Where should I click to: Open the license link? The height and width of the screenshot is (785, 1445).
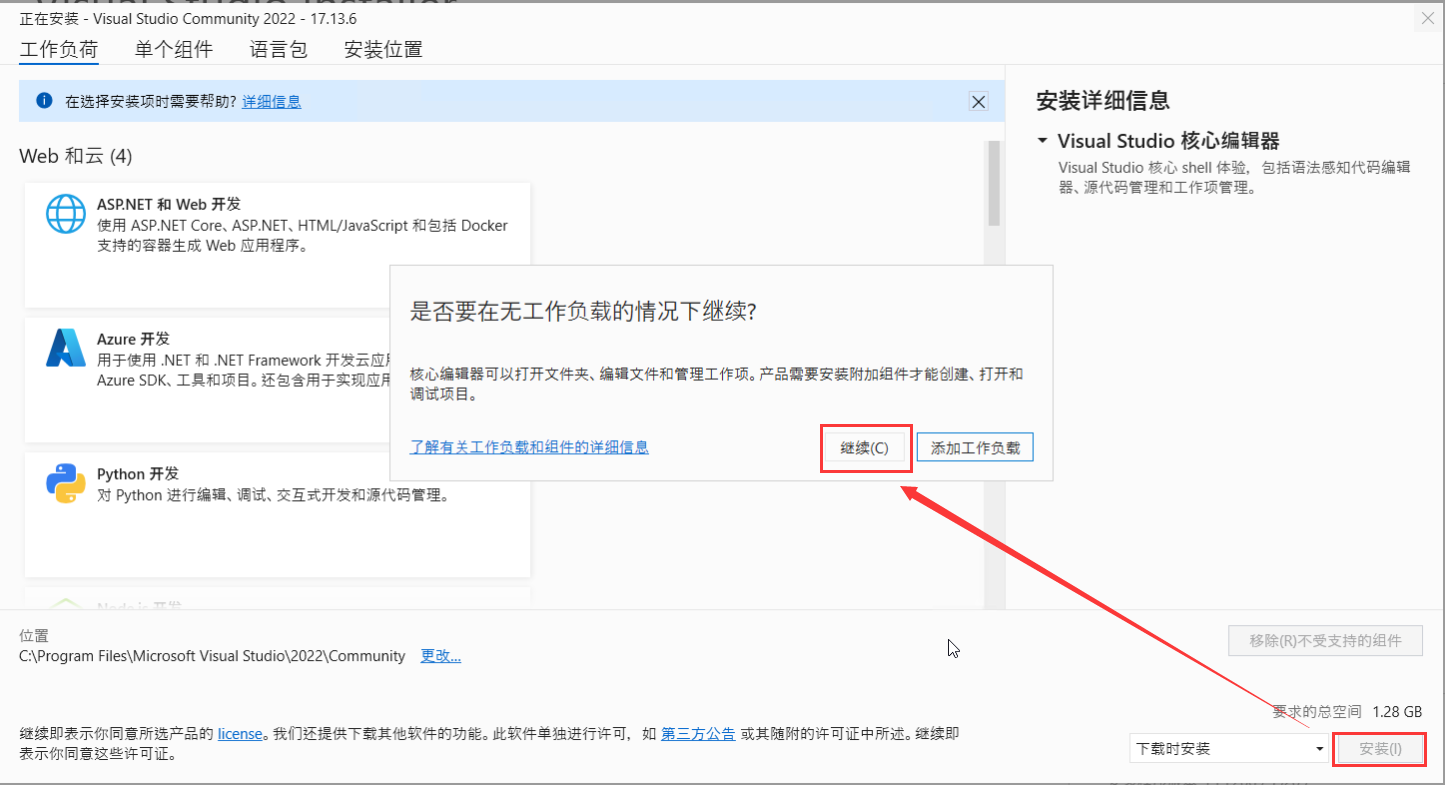point(240,734)
